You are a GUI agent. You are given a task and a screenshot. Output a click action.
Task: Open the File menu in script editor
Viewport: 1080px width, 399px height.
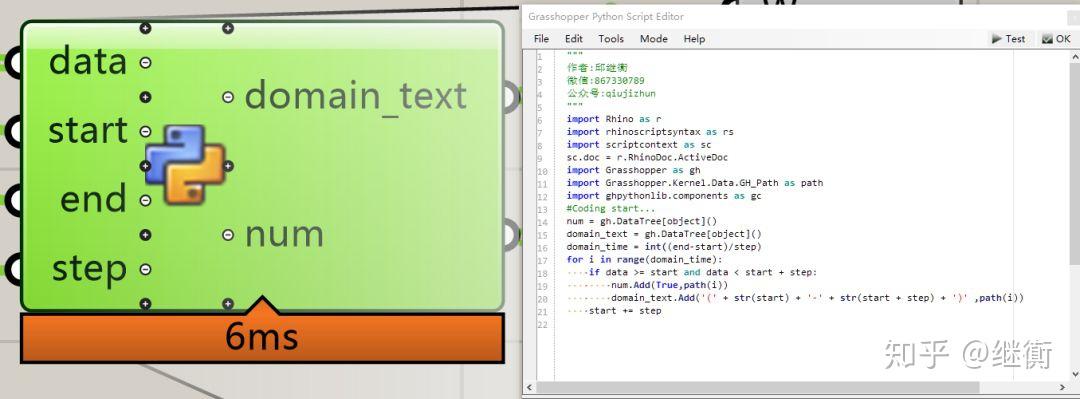pos(541,39)
